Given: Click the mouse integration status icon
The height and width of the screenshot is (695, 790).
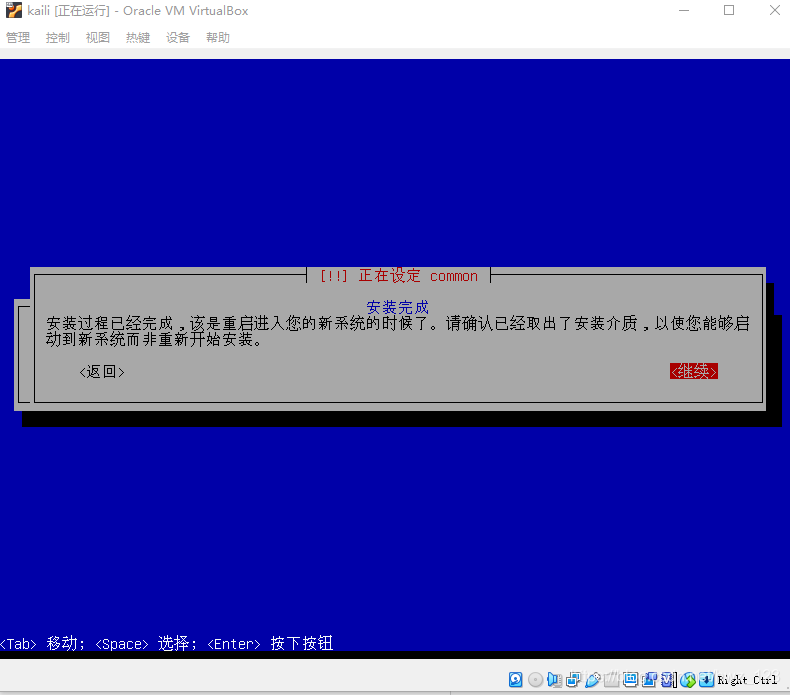Looking at the screenshot, I should tap(688, 680).
